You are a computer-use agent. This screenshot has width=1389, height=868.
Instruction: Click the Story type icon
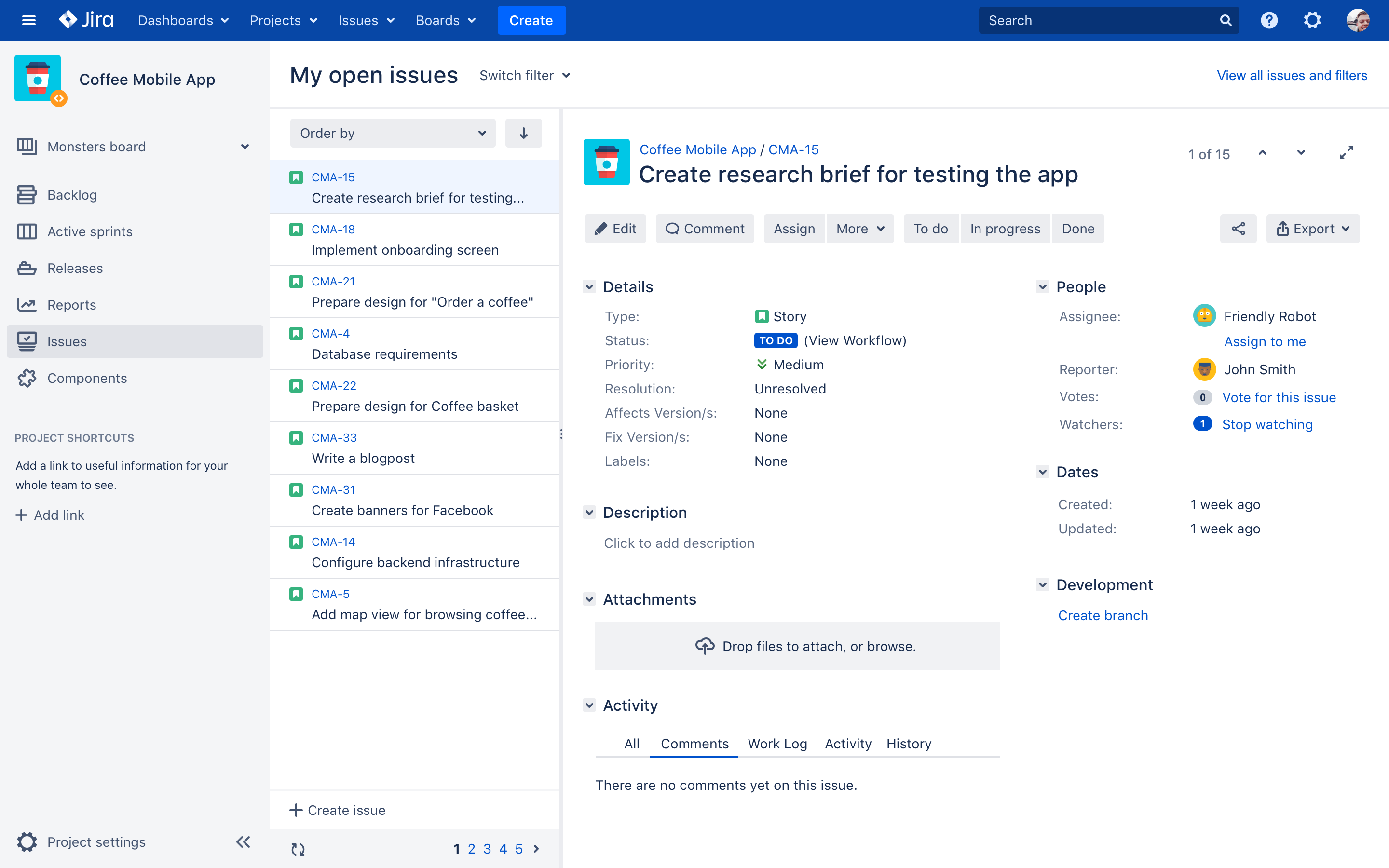click(761, 315)
